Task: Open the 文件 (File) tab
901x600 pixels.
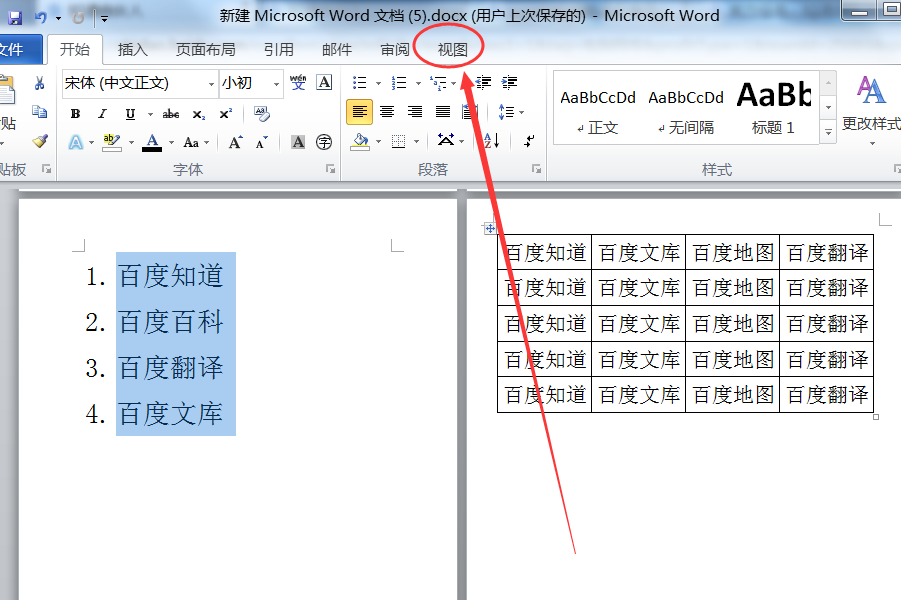Action: point(19,50)
